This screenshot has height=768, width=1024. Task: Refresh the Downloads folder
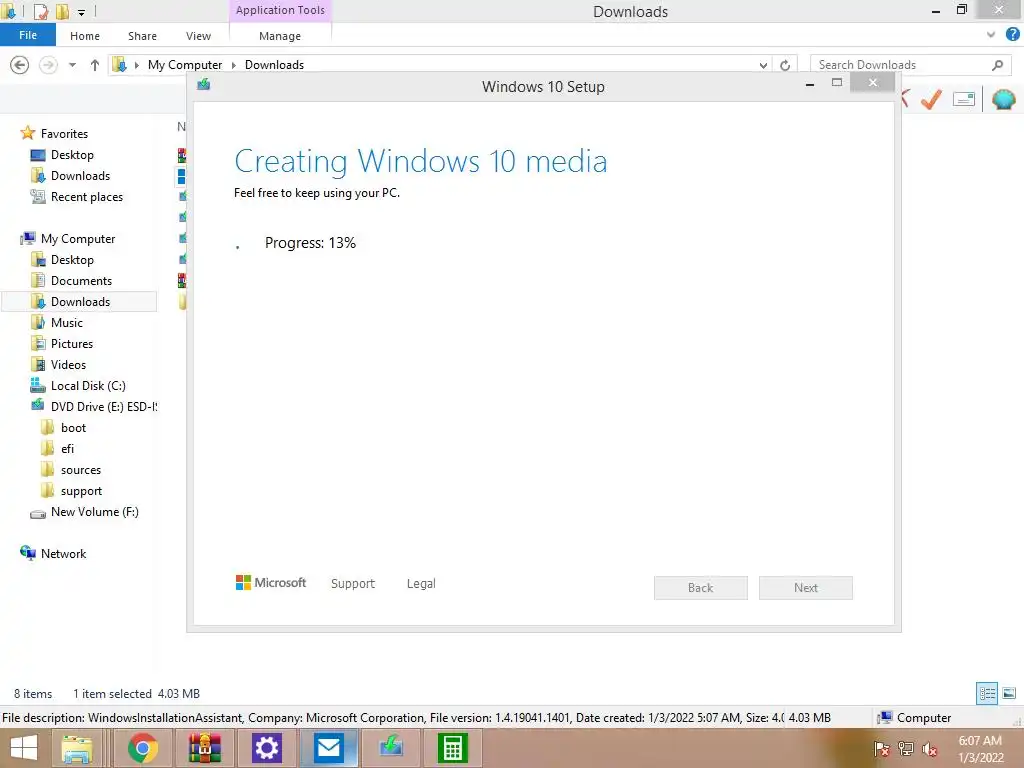click(x=785, y=65)
